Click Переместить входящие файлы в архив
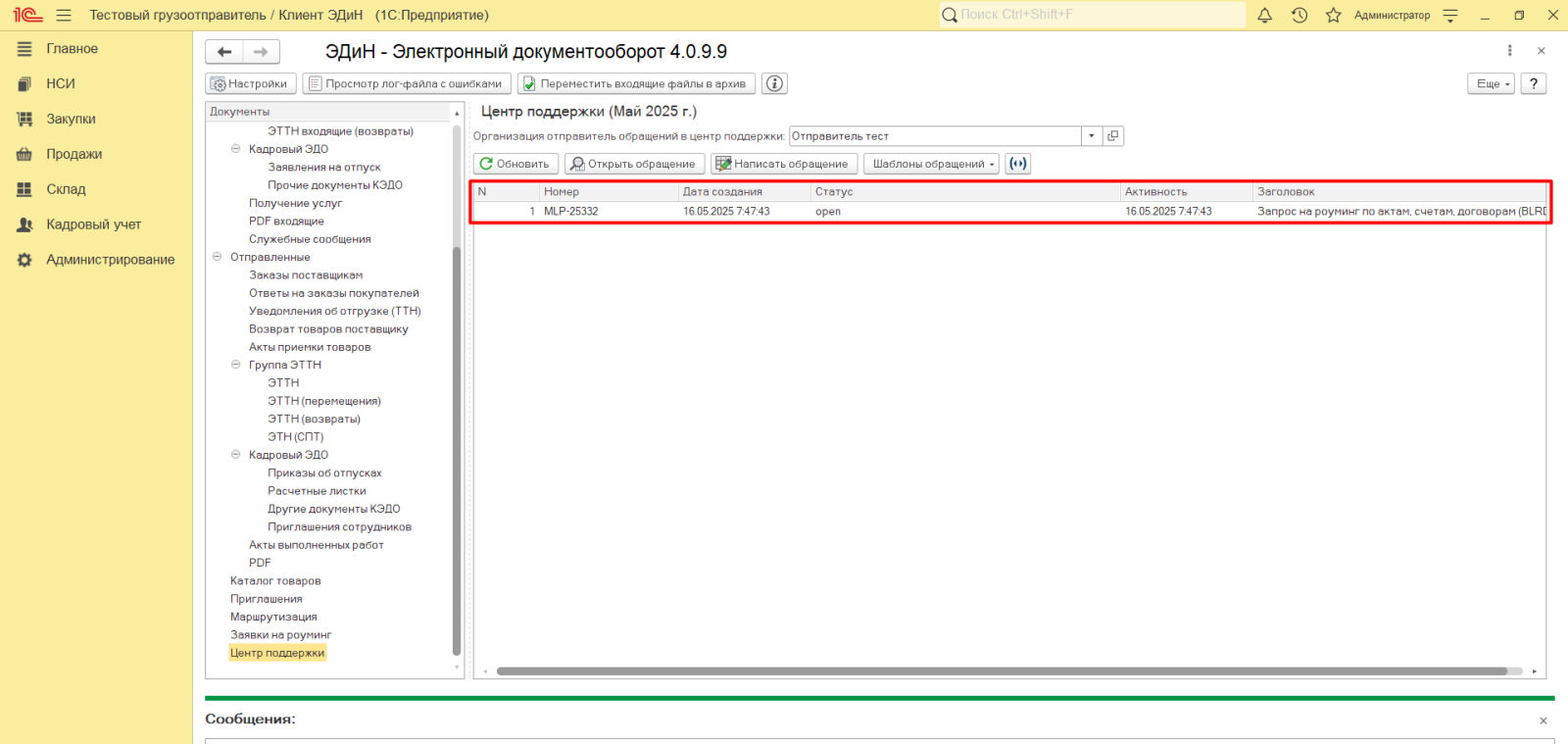 tap(637, 83)
